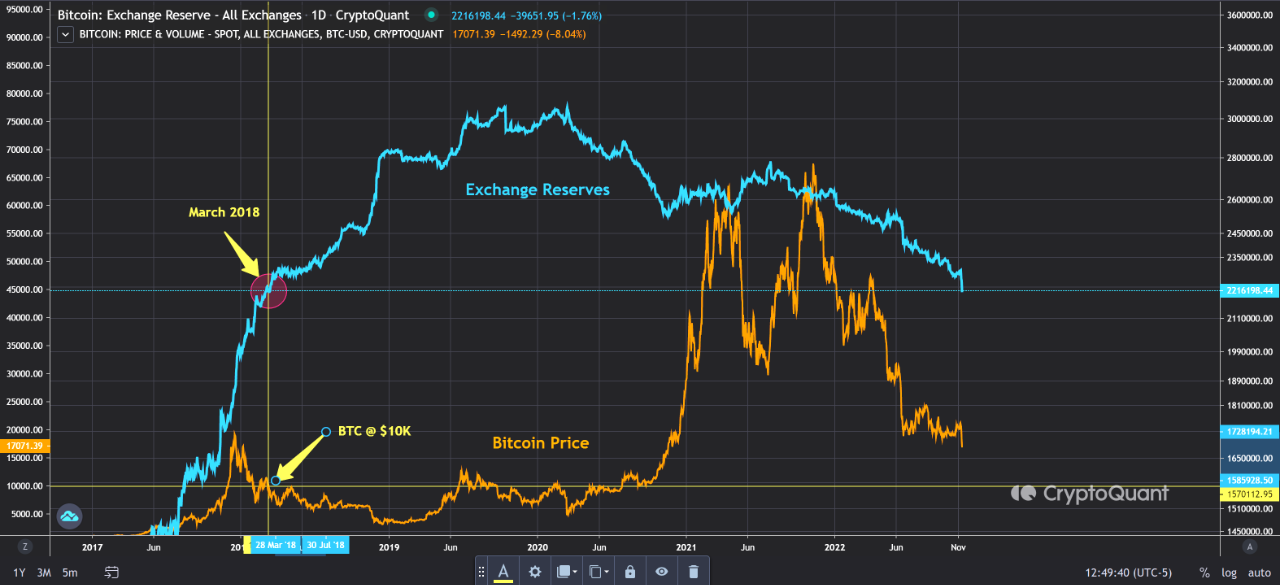
Task: Click 2020 on the time axis
Action: (537, 547)
